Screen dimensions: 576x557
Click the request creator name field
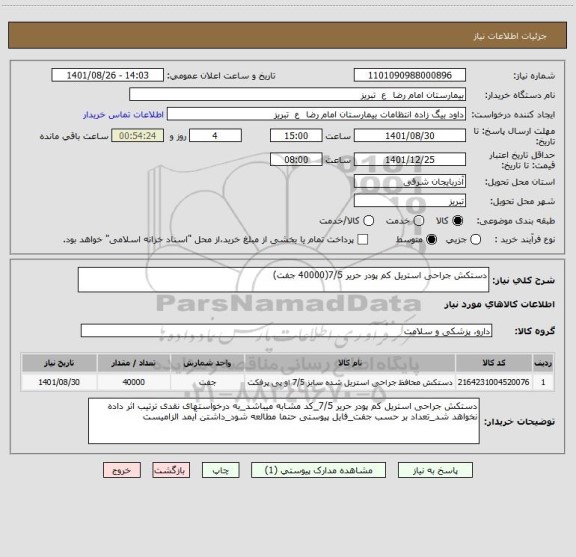pos(316,114)
